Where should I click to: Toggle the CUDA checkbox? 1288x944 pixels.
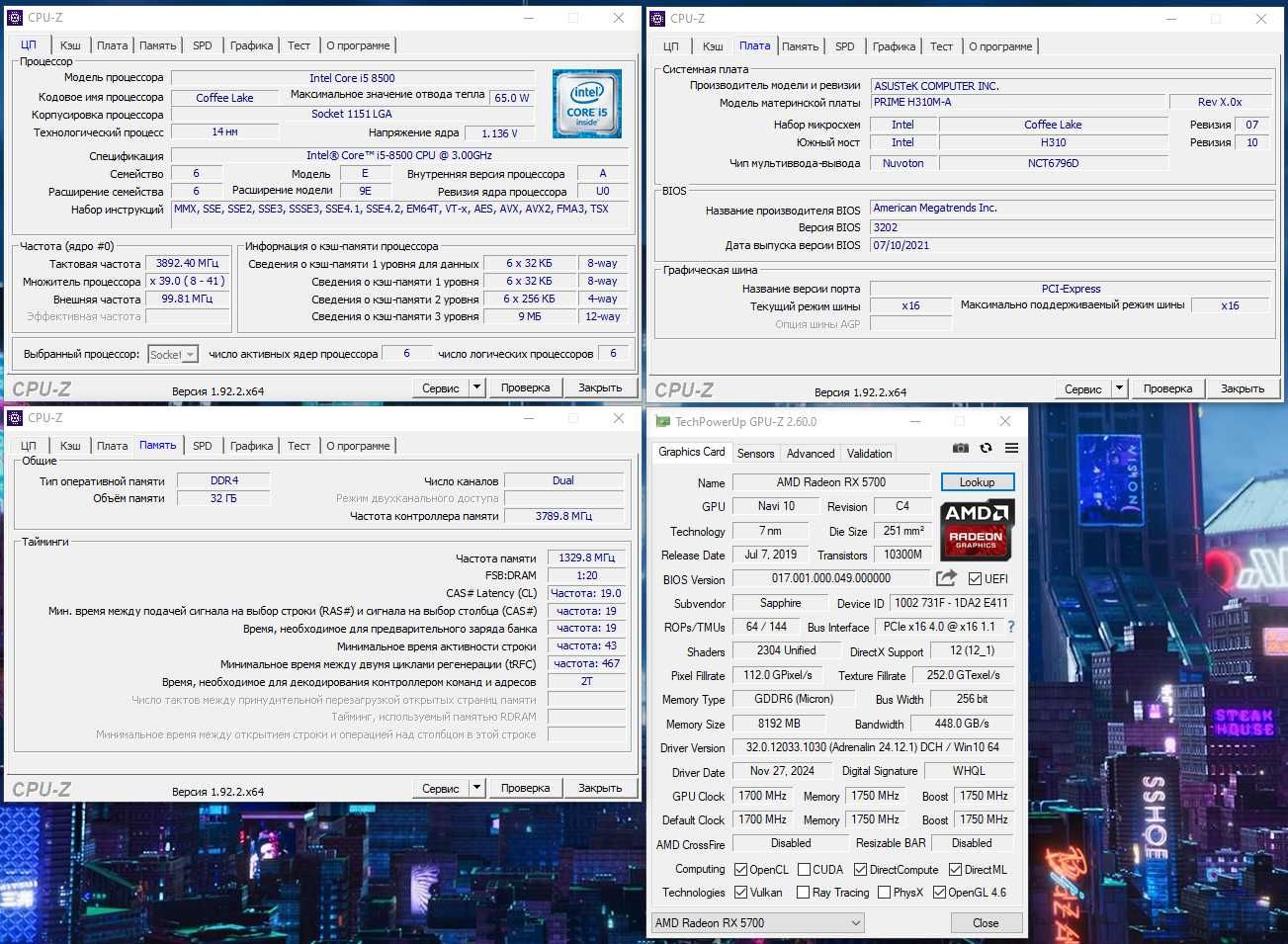[804, 870]
